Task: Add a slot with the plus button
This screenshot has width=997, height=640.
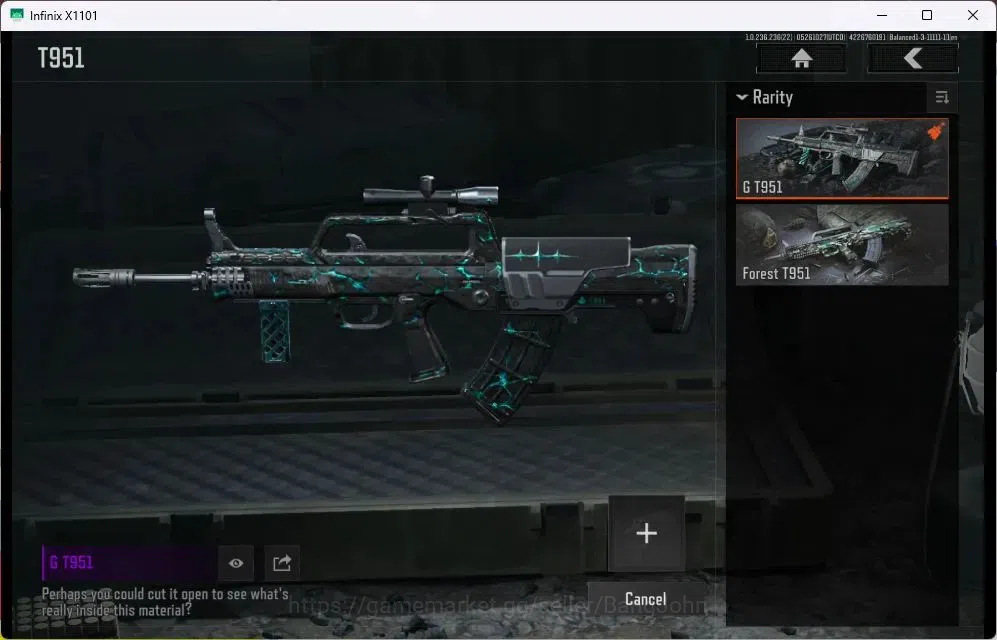Action: [647, 533]
